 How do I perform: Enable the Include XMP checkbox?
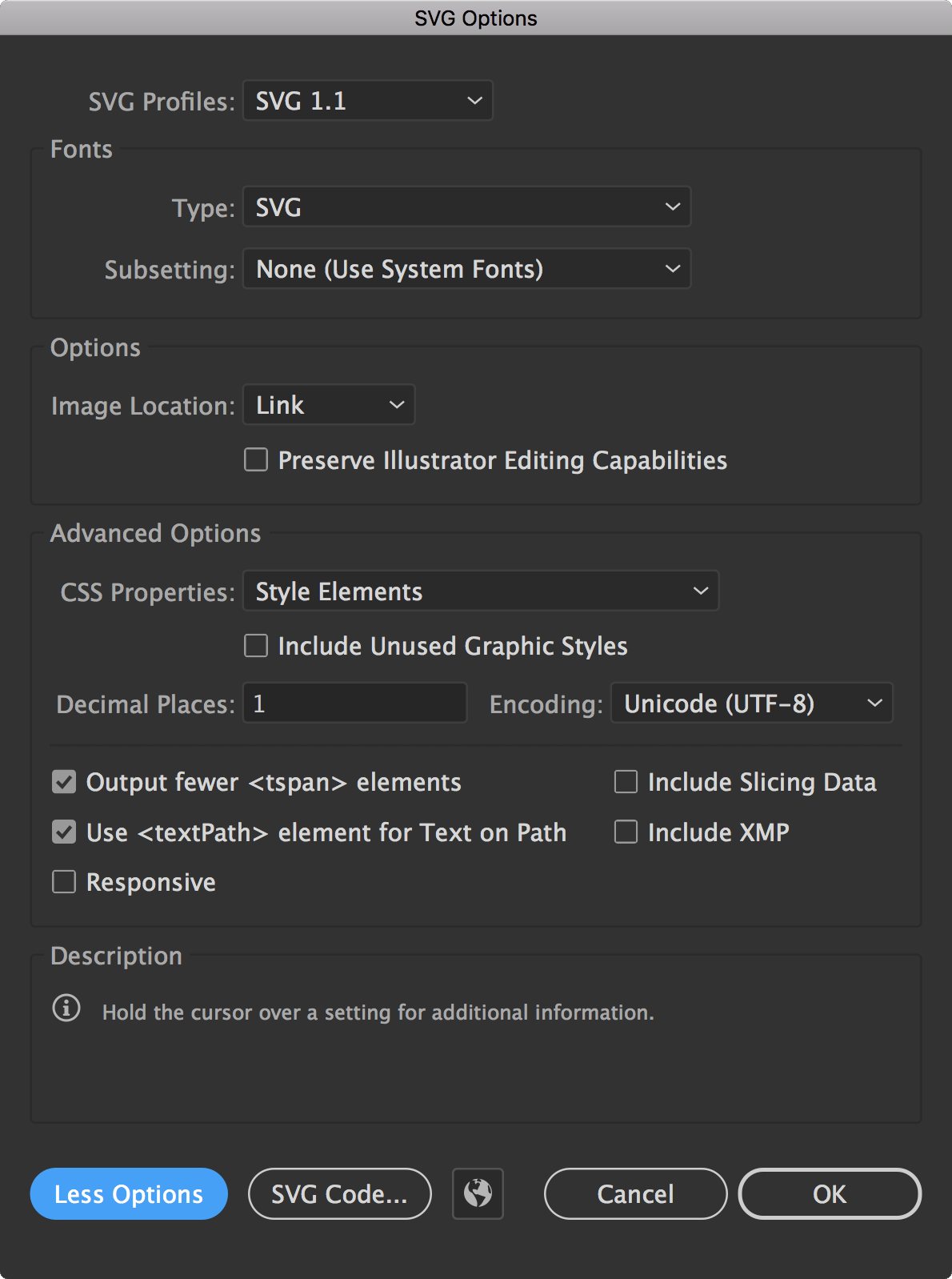click(x=626, y=832)
